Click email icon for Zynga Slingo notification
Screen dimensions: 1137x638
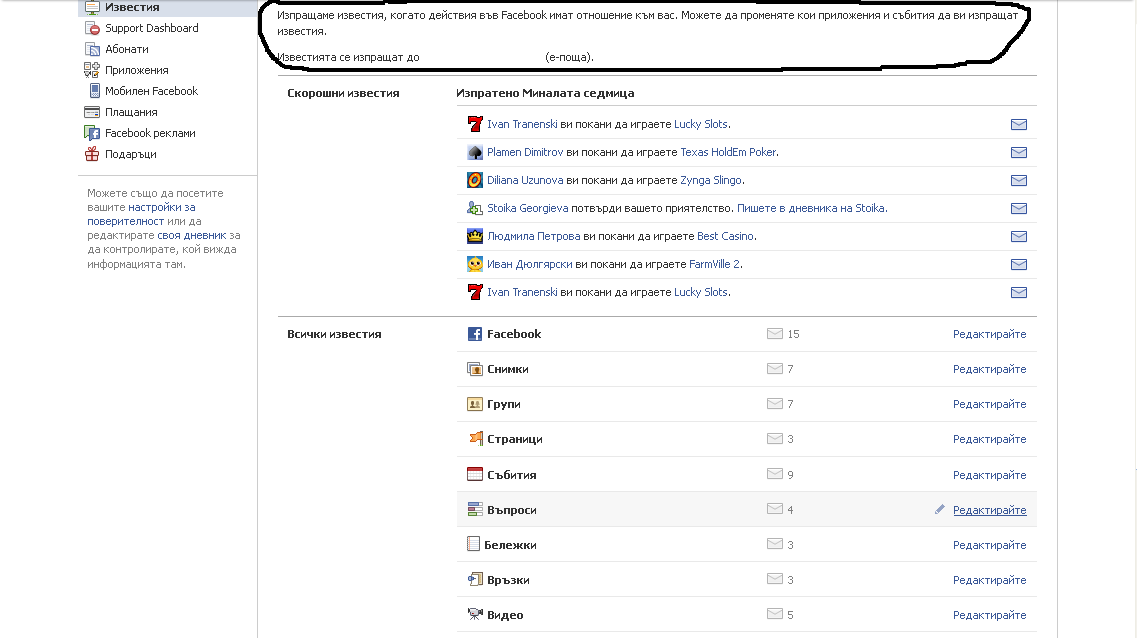coord(1019,181)
